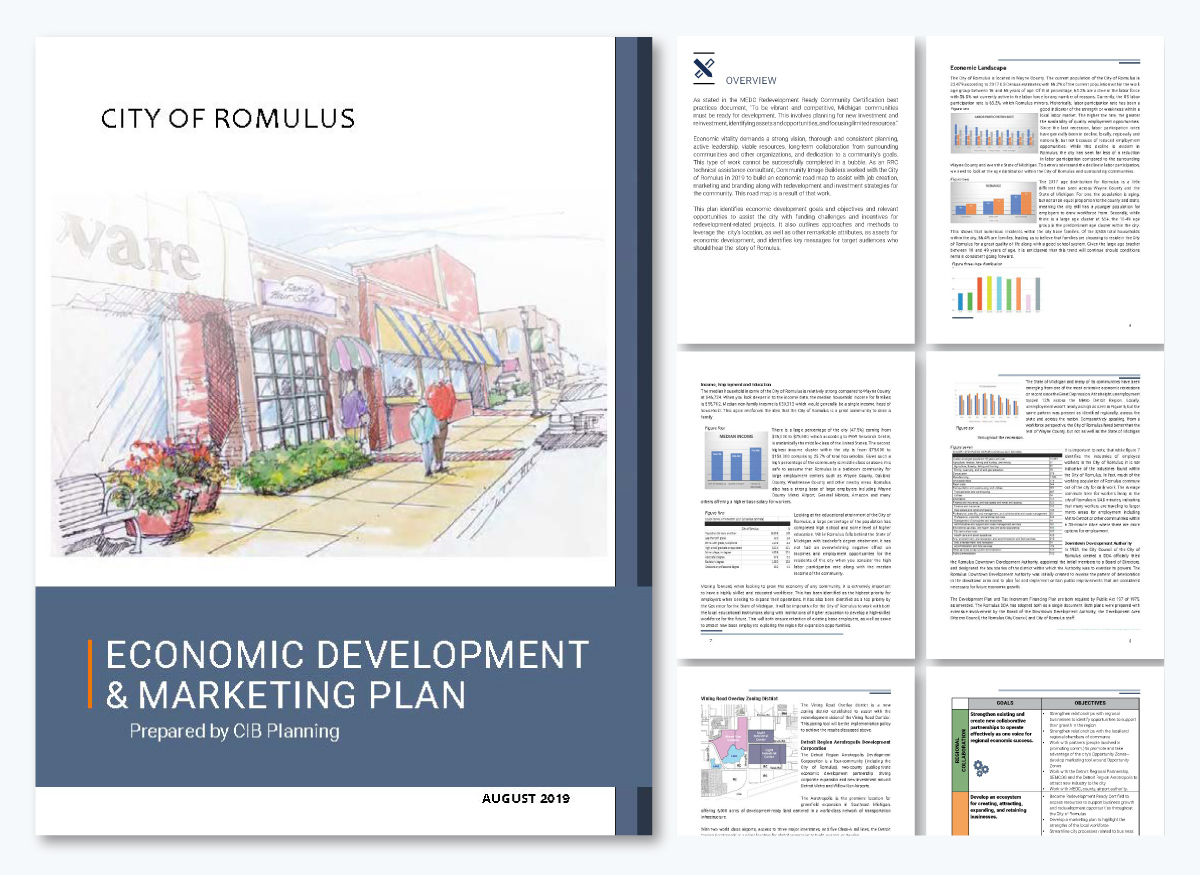This screenshot has height=875, width=1200.
Task: Click the Median Income bar chart on page 7
Action: [x=736, y=461]
